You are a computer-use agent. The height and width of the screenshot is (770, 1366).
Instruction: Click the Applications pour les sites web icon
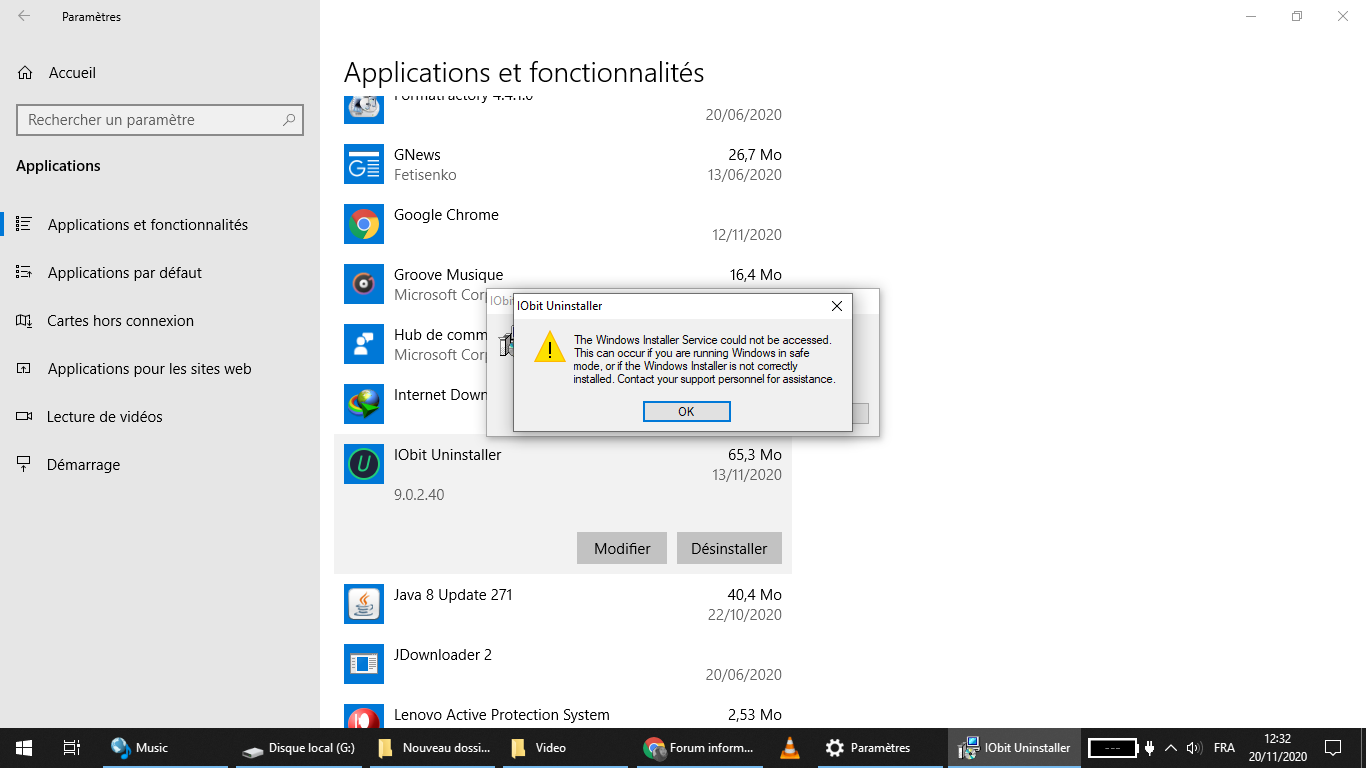point(24,369)
